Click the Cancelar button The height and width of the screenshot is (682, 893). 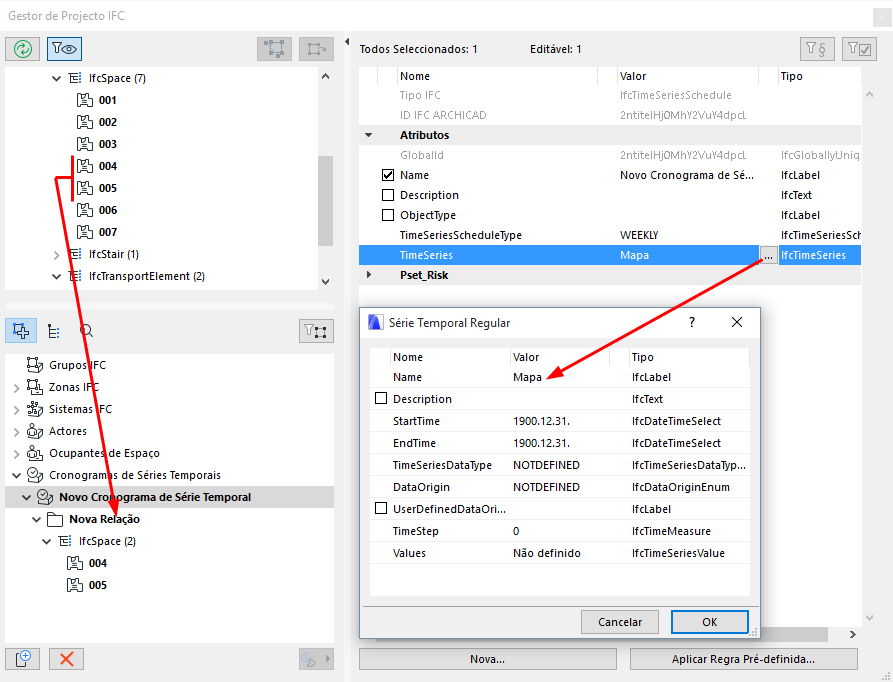[620, 622]
